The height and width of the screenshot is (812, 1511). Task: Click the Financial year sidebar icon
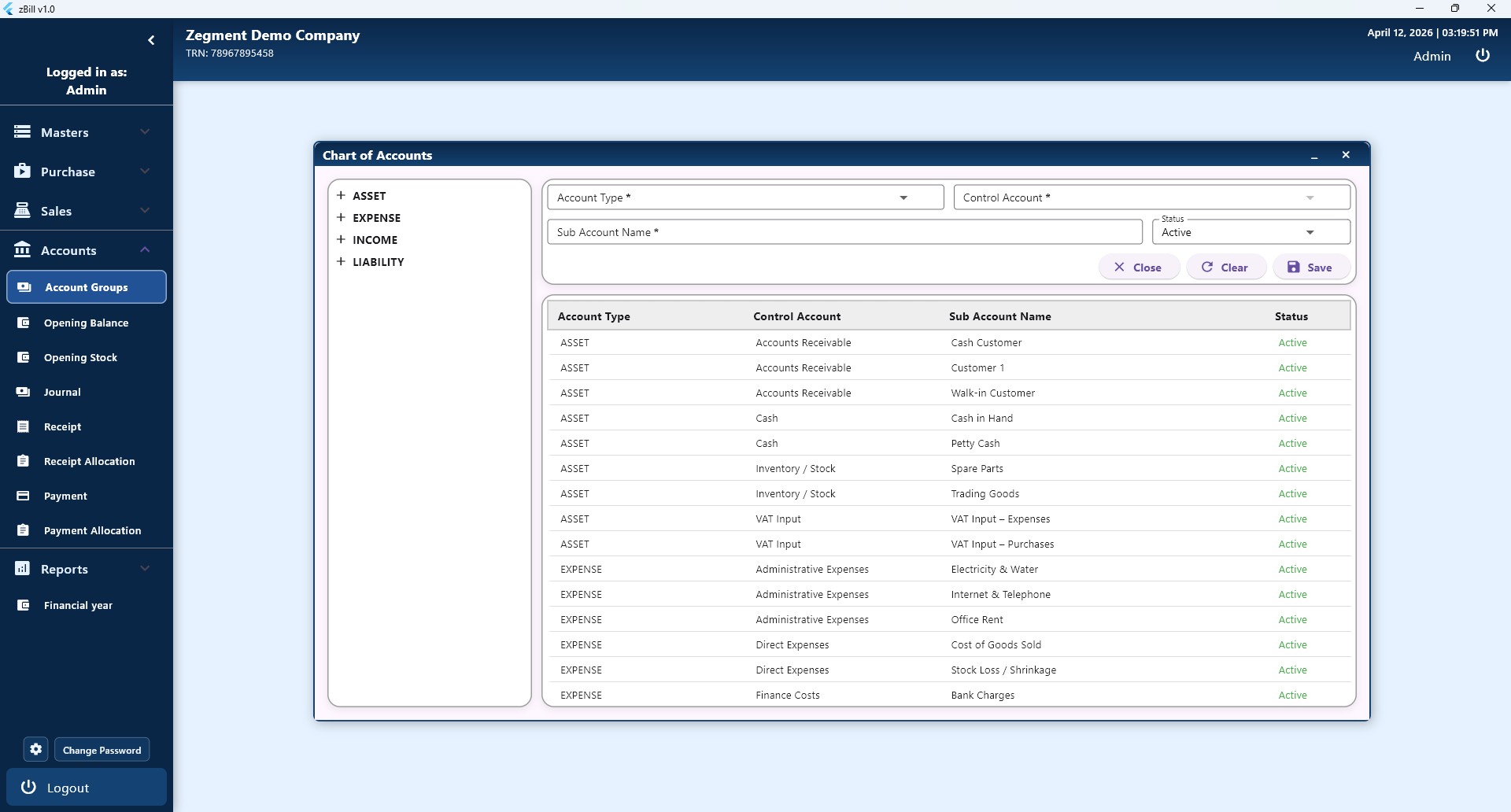[24, 605]
